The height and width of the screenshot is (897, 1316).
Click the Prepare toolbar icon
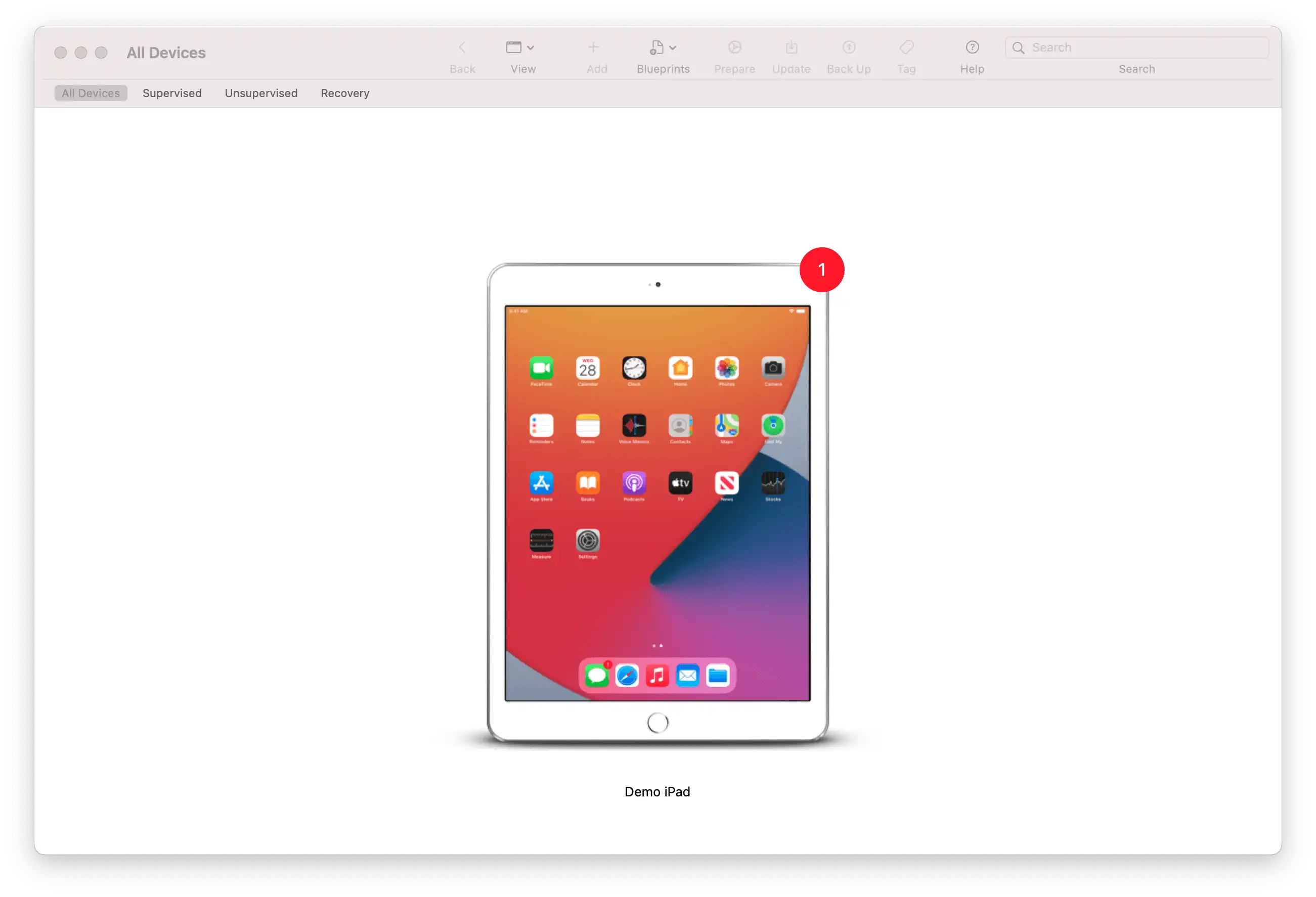tap(734, 47)
